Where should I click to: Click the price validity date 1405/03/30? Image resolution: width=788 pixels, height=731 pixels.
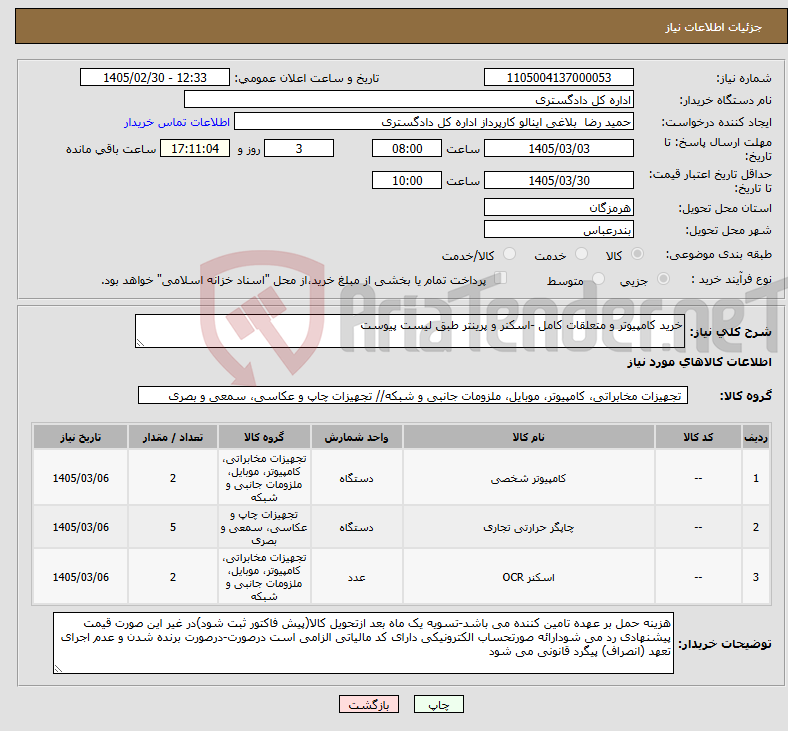click(558, 180)
